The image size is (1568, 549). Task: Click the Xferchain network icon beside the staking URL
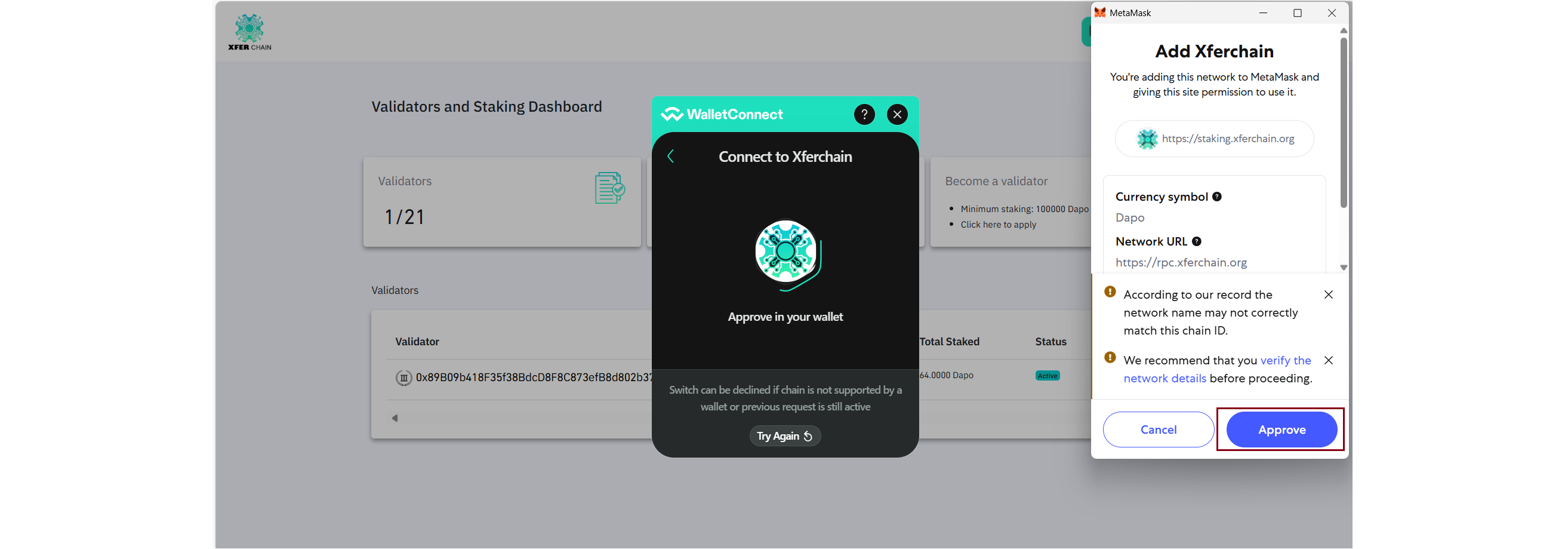click(x=1147, y=139)
